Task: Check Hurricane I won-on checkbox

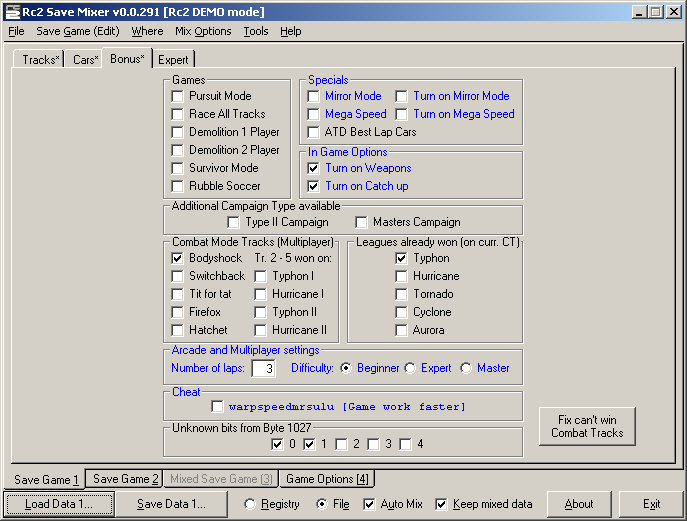Action: 260,294
